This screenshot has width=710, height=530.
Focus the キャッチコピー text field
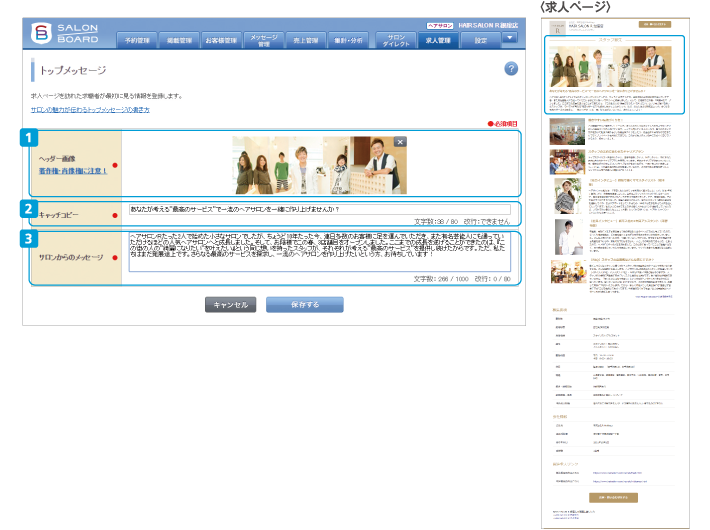[x=319, y=209]
